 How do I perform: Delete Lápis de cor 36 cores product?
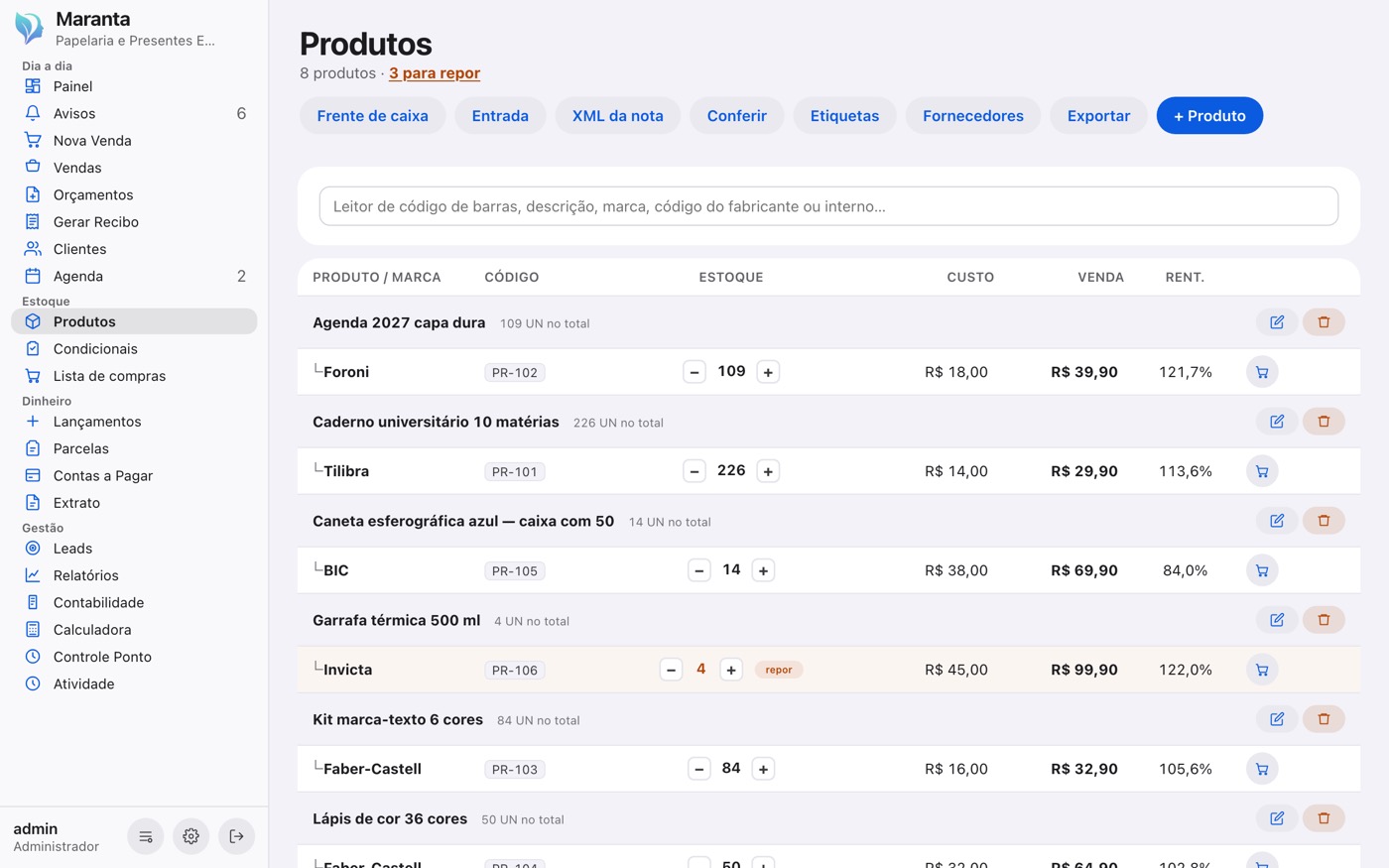point(1324,818)
